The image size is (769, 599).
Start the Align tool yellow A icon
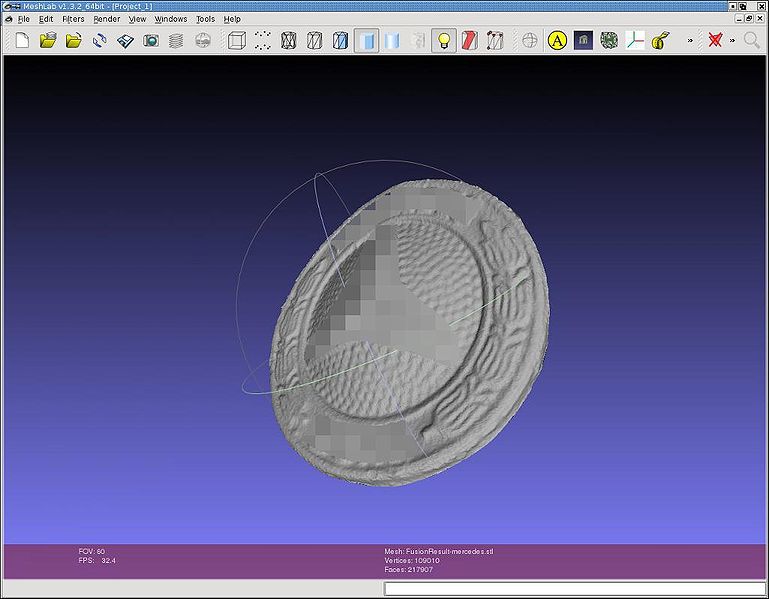557,40
